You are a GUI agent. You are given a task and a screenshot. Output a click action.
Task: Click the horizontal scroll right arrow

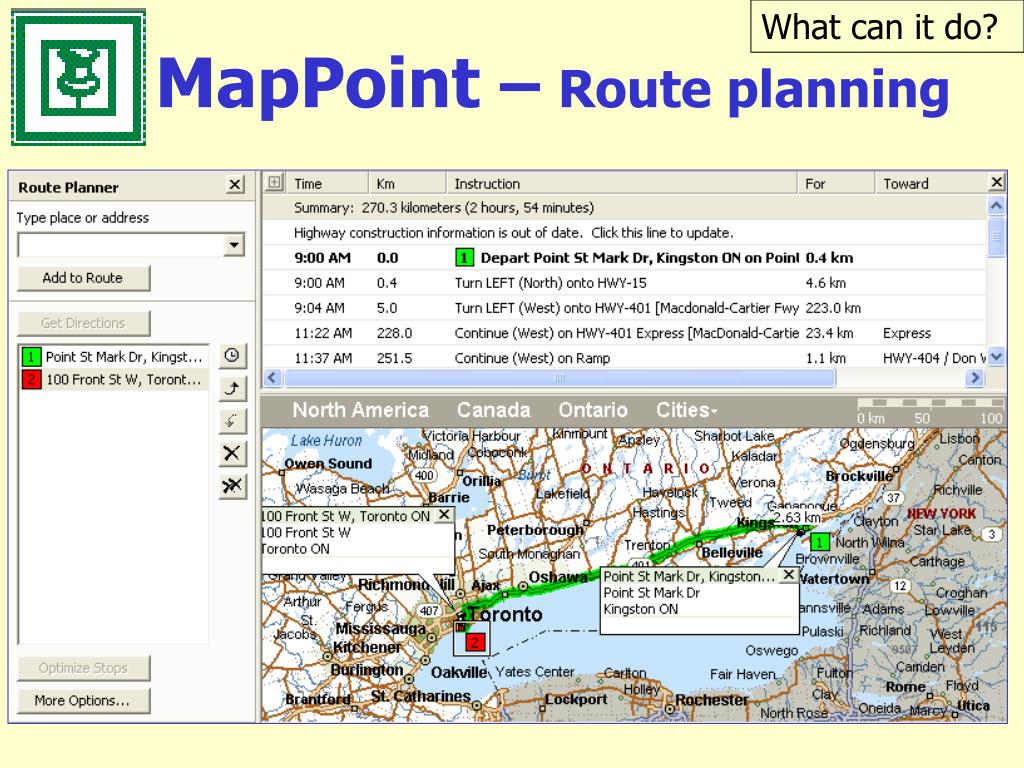(x=975, y=377)
